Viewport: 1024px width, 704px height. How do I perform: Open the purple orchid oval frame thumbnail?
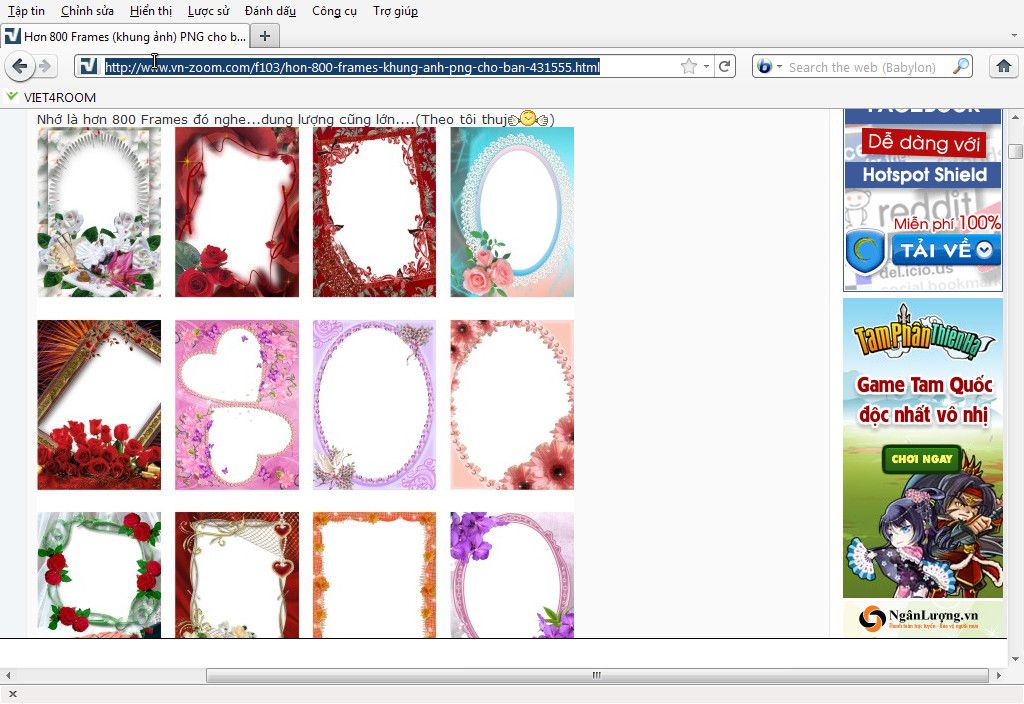[x=512, y=575]
